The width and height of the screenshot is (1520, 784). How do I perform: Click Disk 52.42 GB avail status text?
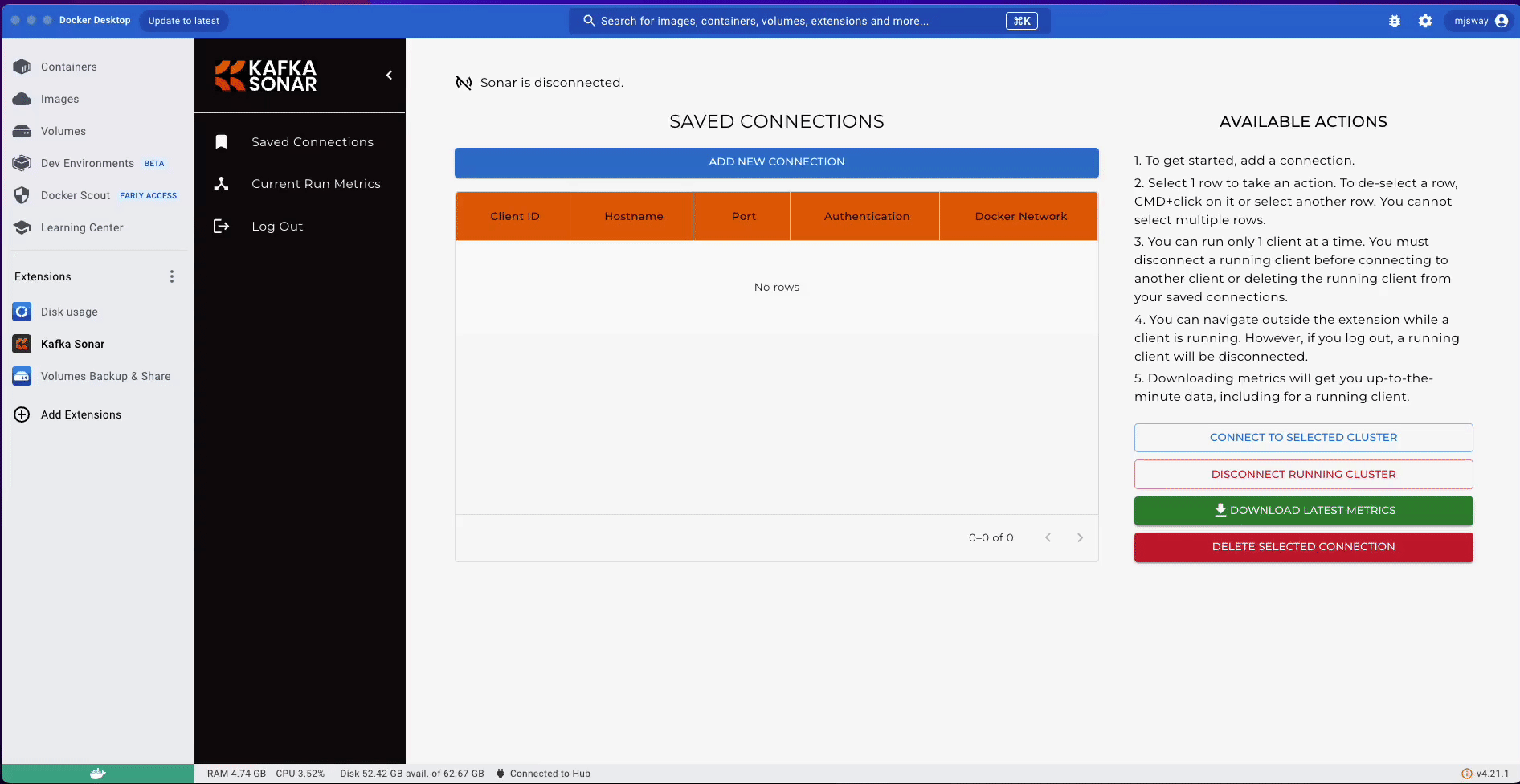(412, 774)
